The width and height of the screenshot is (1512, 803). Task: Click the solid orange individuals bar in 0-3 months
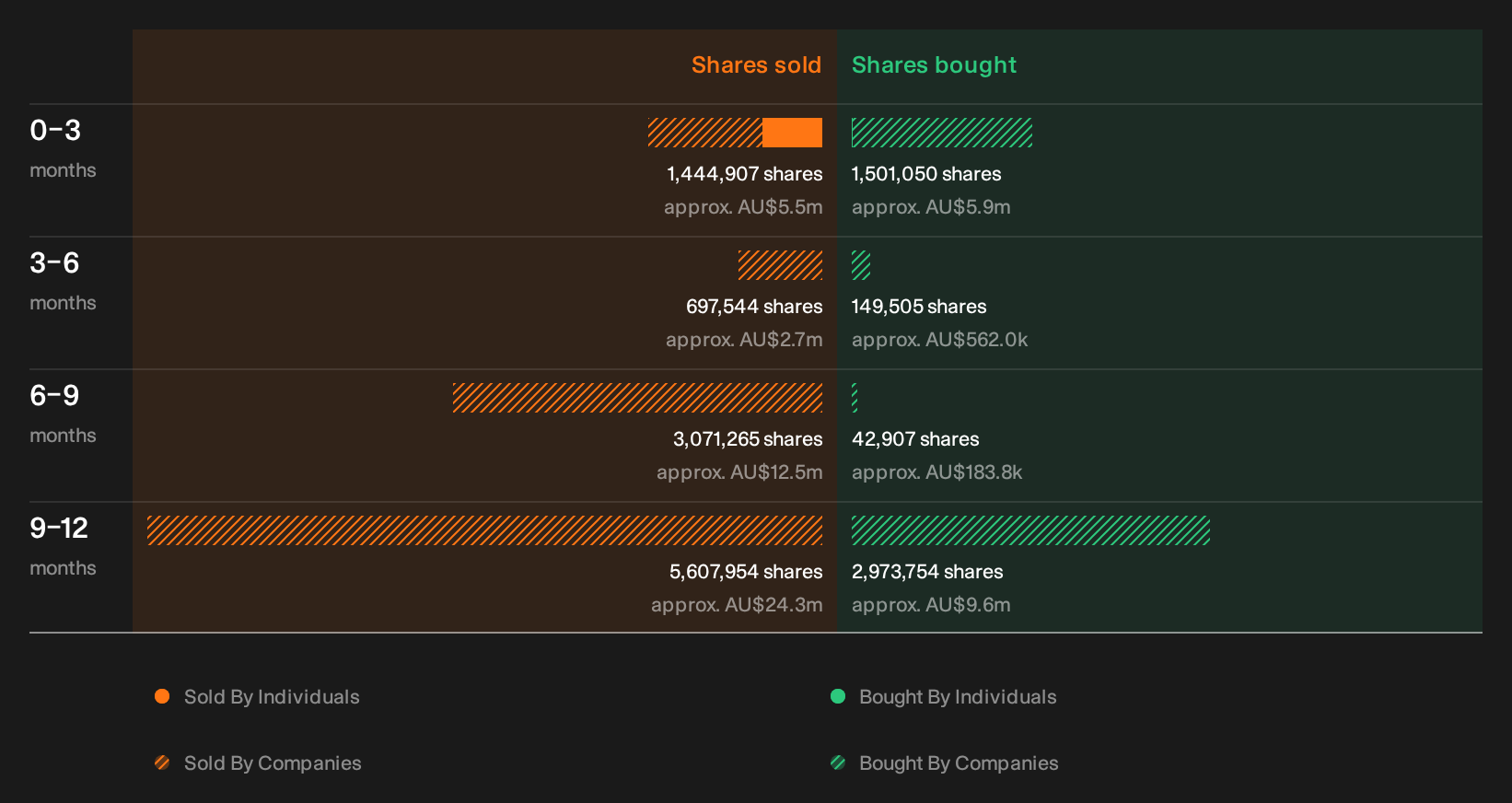click(x=792, y=133)
